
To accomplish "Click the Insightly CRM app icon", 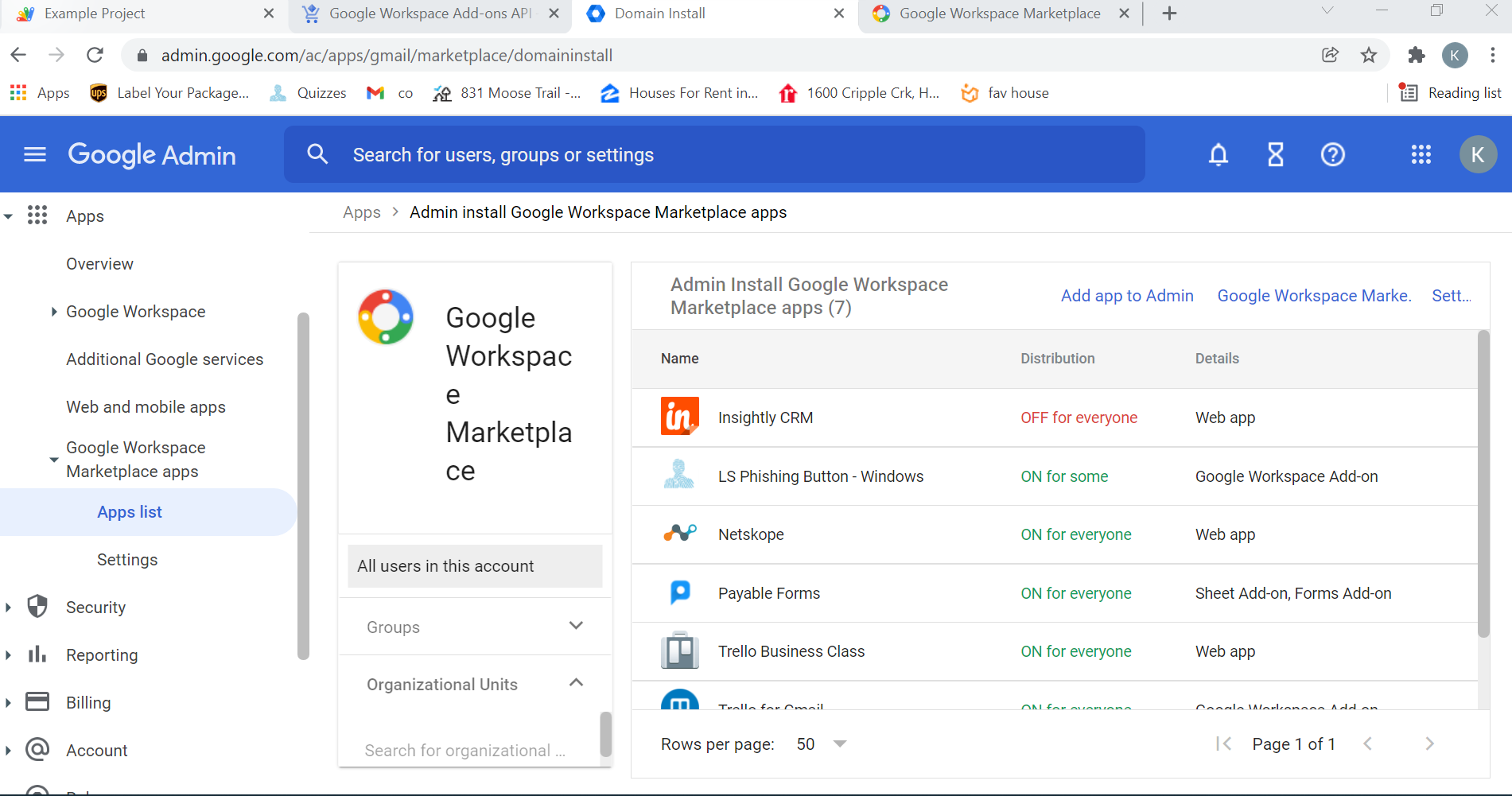I will pos(679,417).
